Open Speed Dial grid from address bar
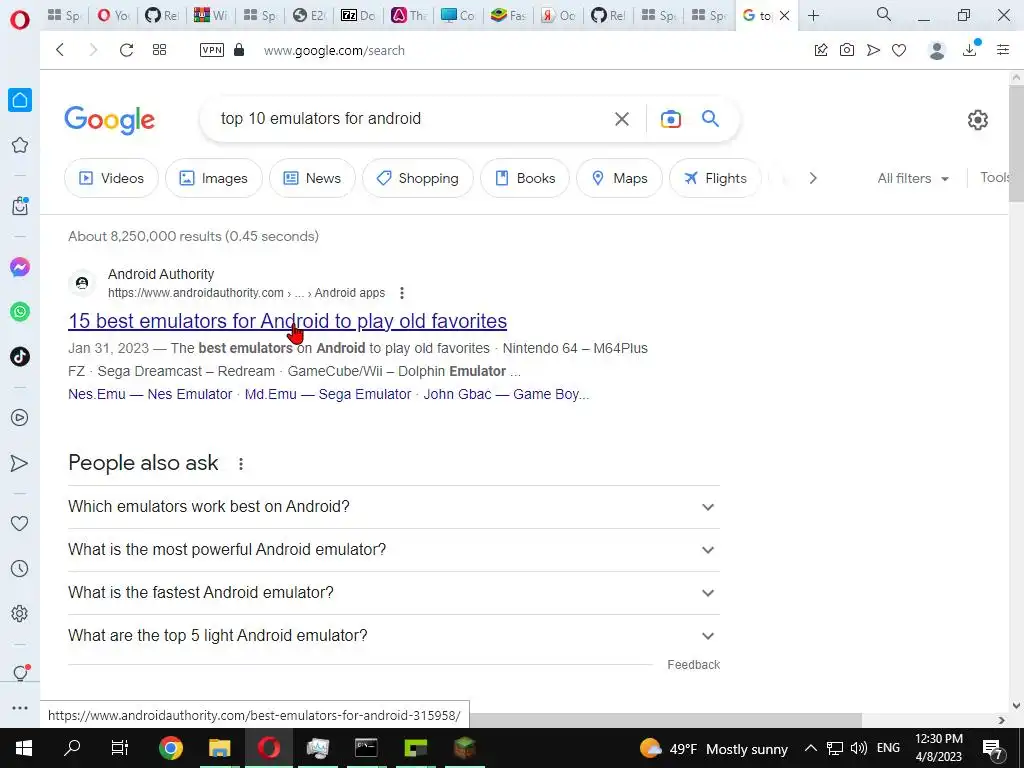Viewport: 1024px width, 768px height. click(159, 50)
